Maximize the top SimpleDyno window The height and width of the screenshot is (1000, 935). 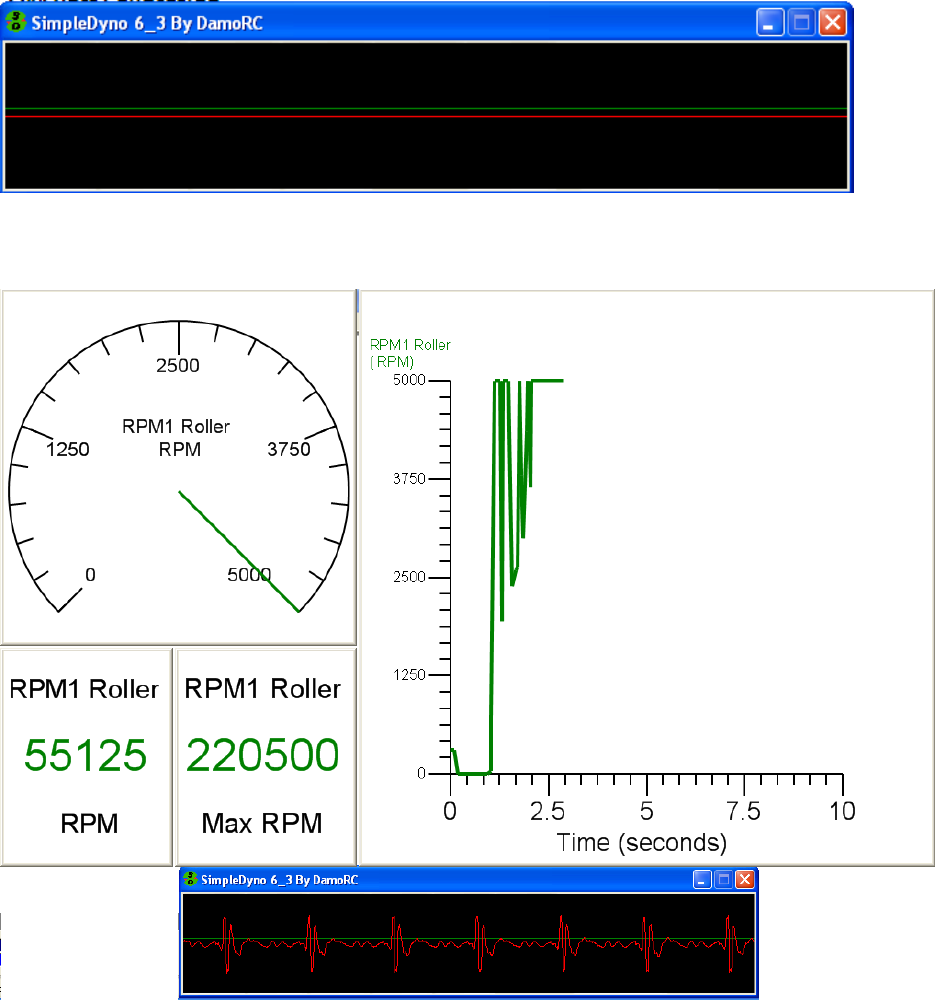pyautogui.click(x=801, y=23)
